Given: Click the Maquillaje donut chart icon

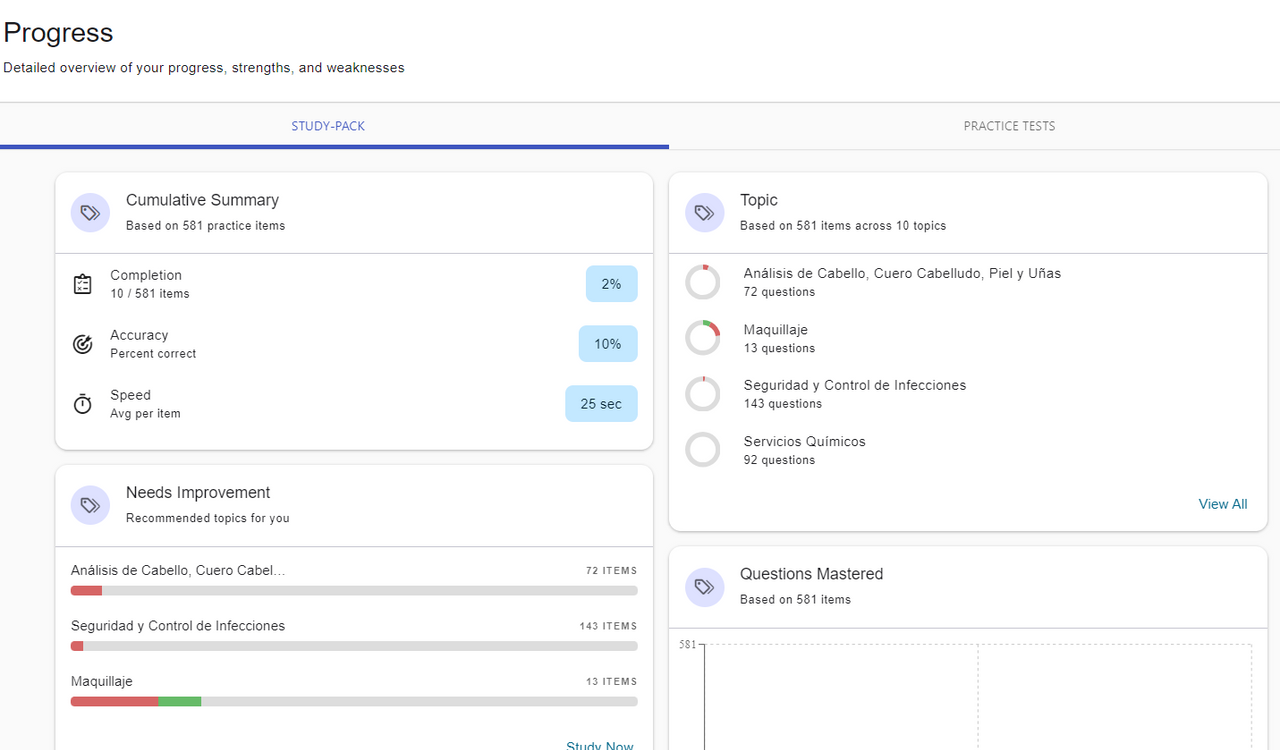Looking at the screenshot, I should coord(702,338).
